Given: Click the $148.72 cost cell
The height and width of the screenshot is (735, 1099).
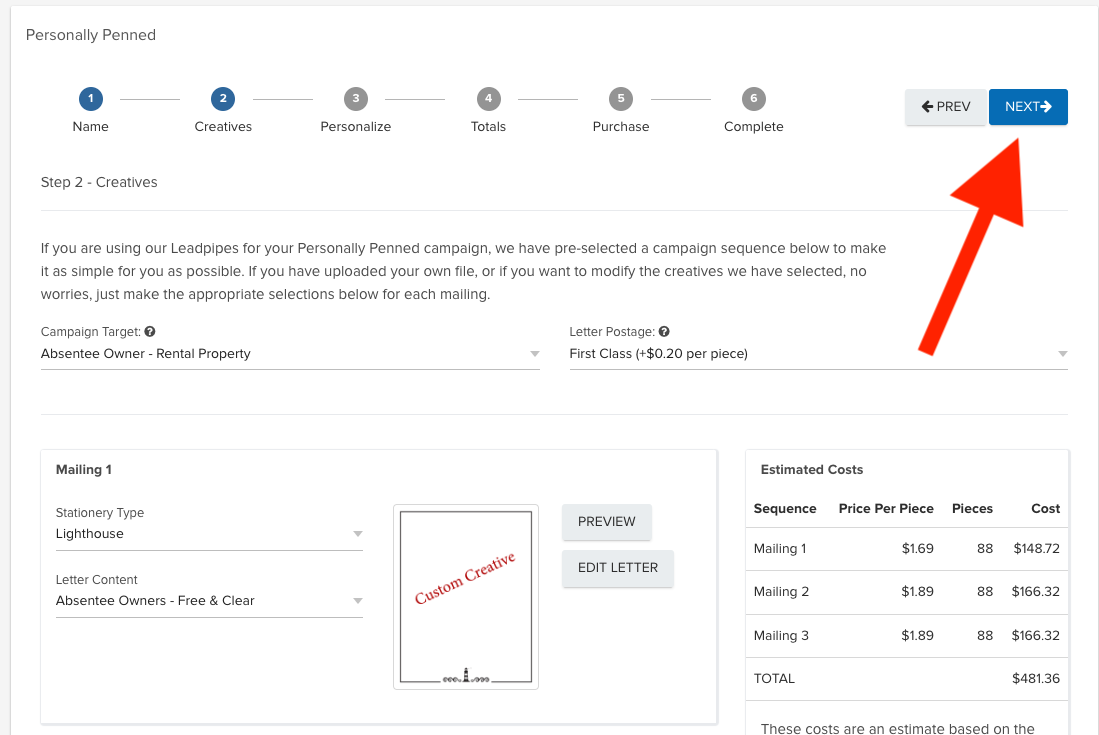Looking at the screenshot, I should [x=1037, y=549].
